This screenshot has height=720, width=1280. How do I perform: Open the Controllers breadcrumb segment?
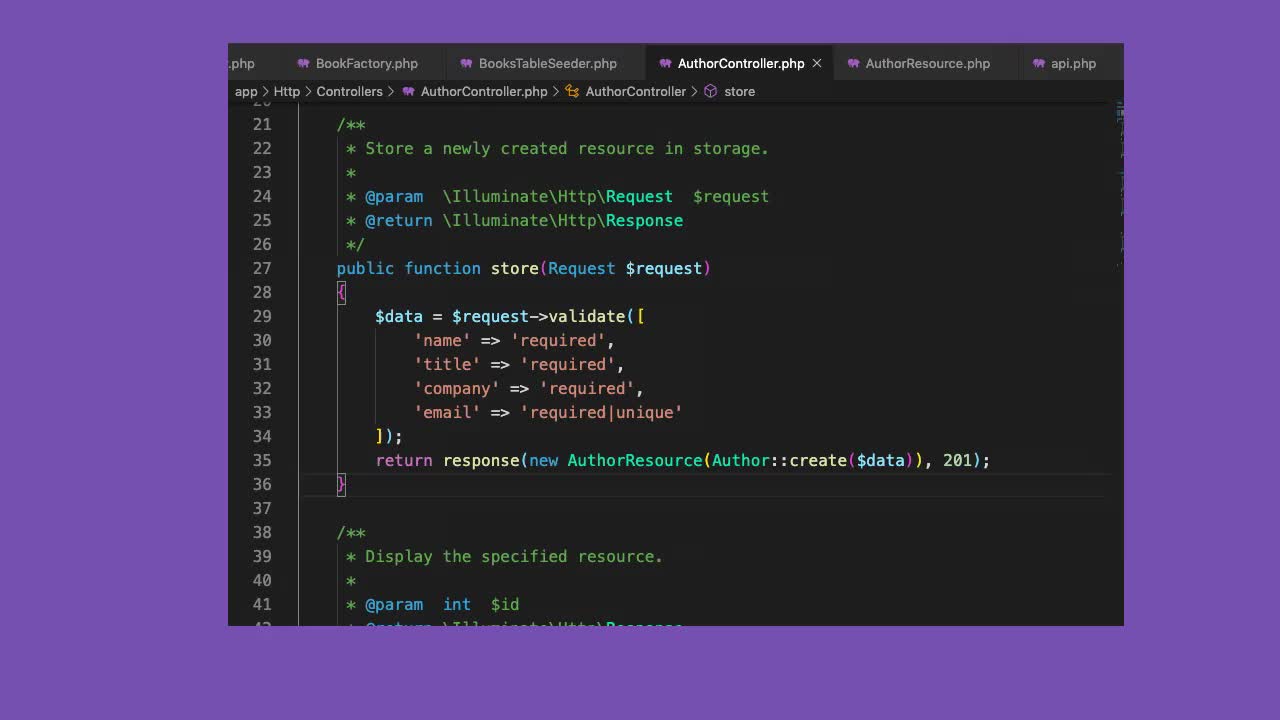pyautogui.click(x=350, y=91)
